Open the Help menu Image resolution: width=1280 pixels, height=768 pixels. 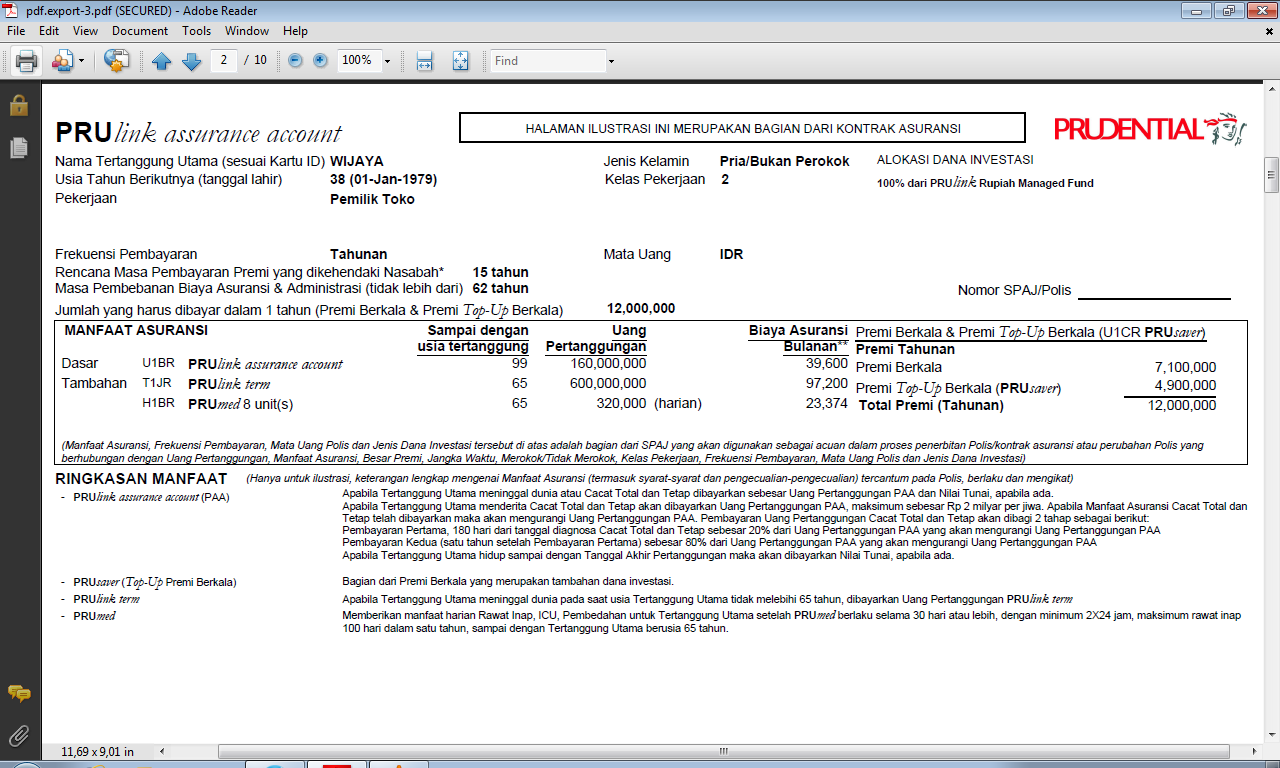[296, 31]
